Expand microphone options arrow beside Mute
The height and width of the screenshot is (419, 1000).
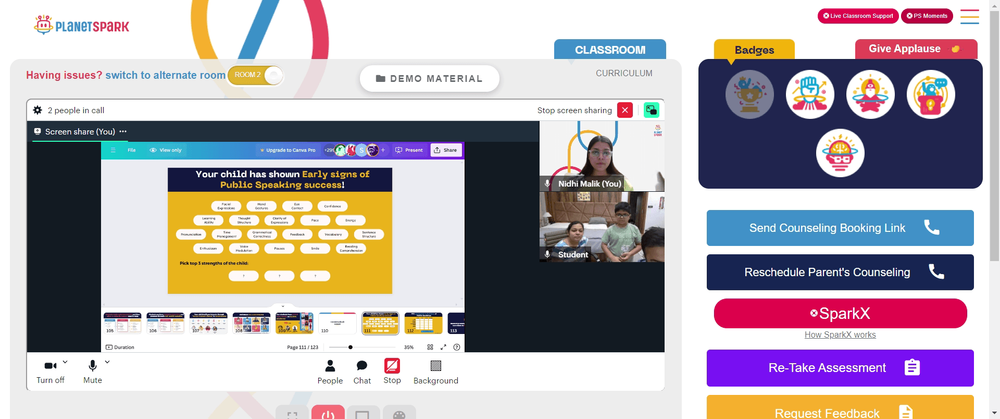(x=107, y=362)
